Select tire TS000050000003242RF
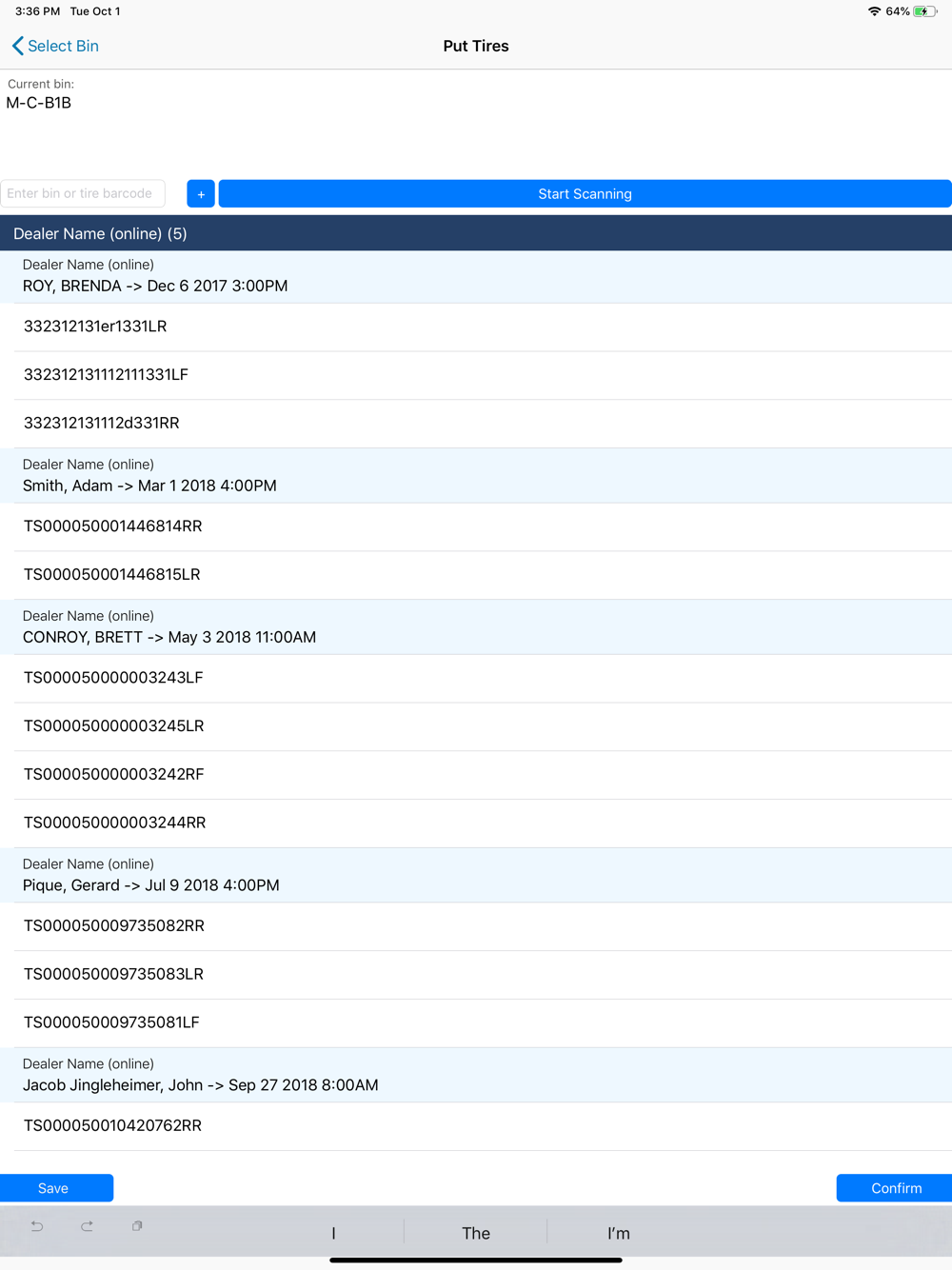Image resolution: width=952 pixels, height=1270 pixels. coord(476,775)
